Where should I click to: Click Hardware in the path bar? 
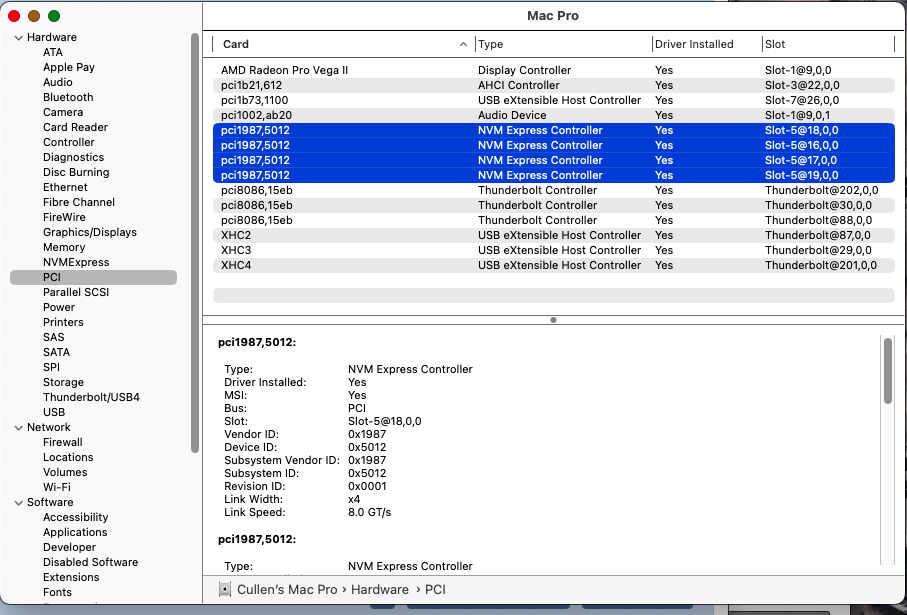coord(379,590)
